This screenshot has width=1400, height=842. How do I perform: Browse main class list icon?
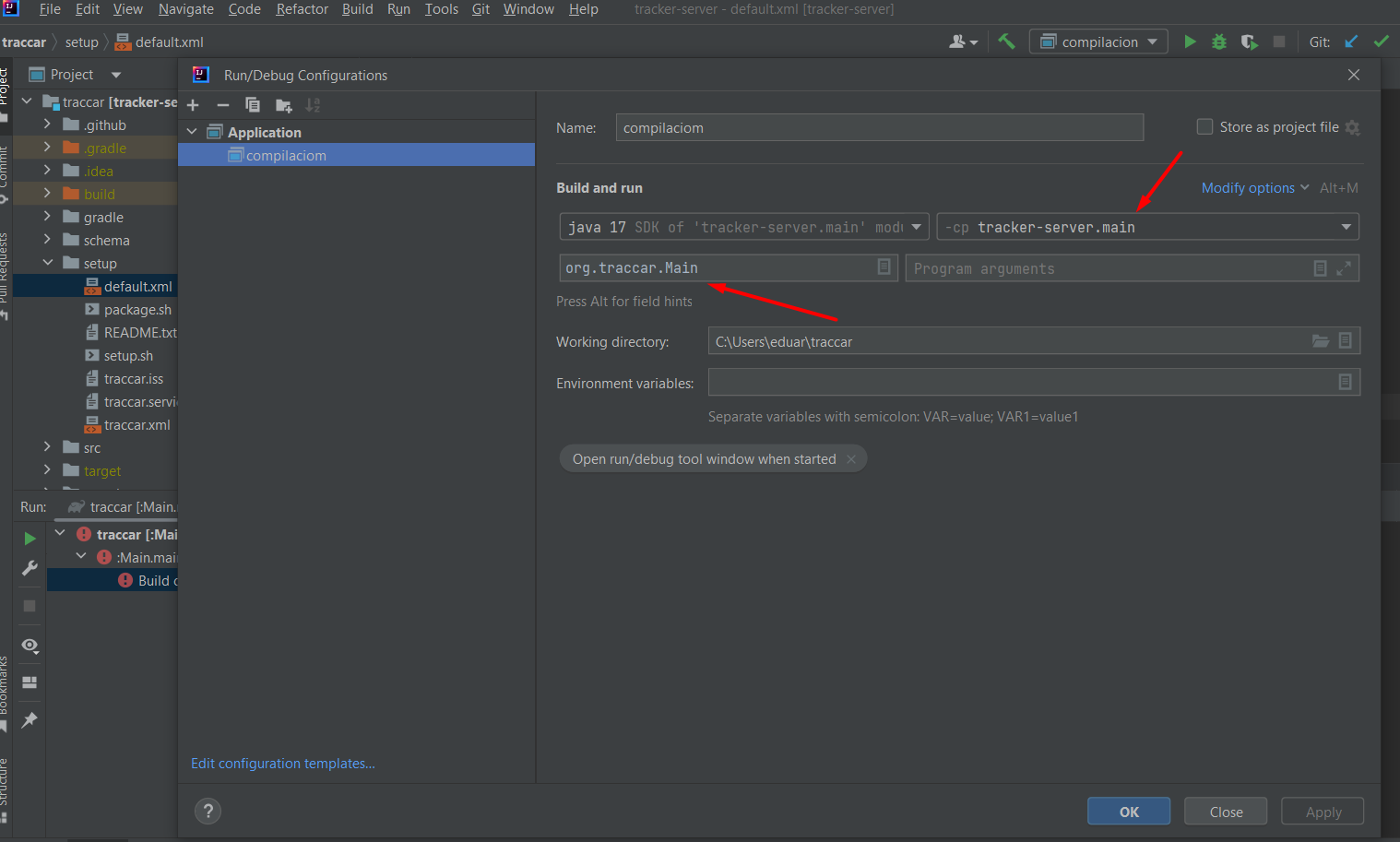pos(884,267)
